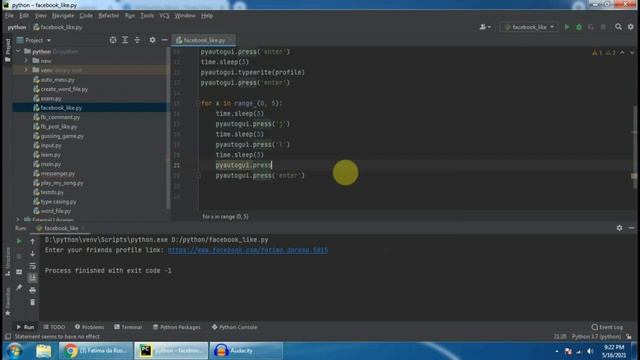Open the File menu

pyautogui.click(x=9, y=16)
